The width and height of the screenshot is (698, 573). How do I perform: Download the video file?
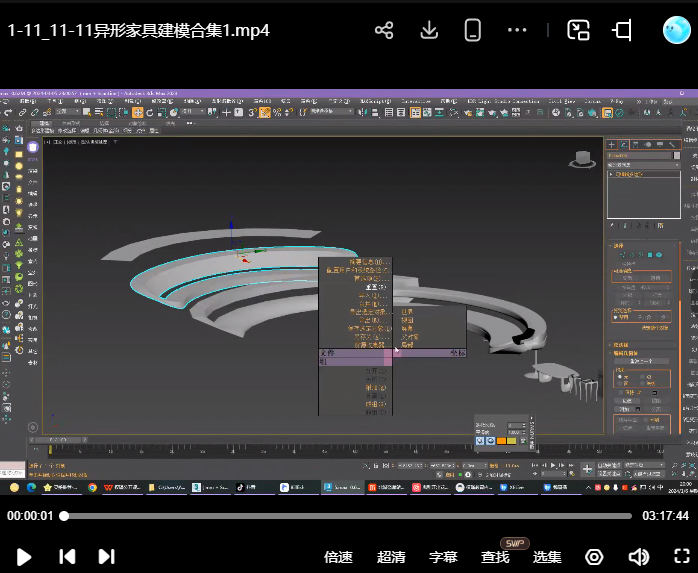[x=429, y=30]
